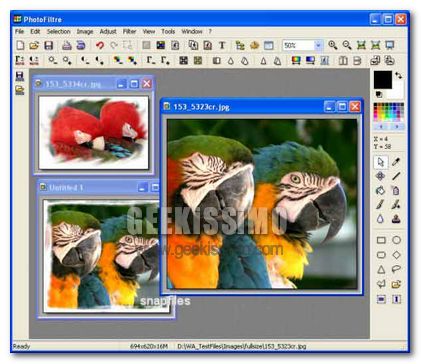Click the Brightness minus icon
The width and height of the screenshot is (421, 364).
tap(52, 60)
